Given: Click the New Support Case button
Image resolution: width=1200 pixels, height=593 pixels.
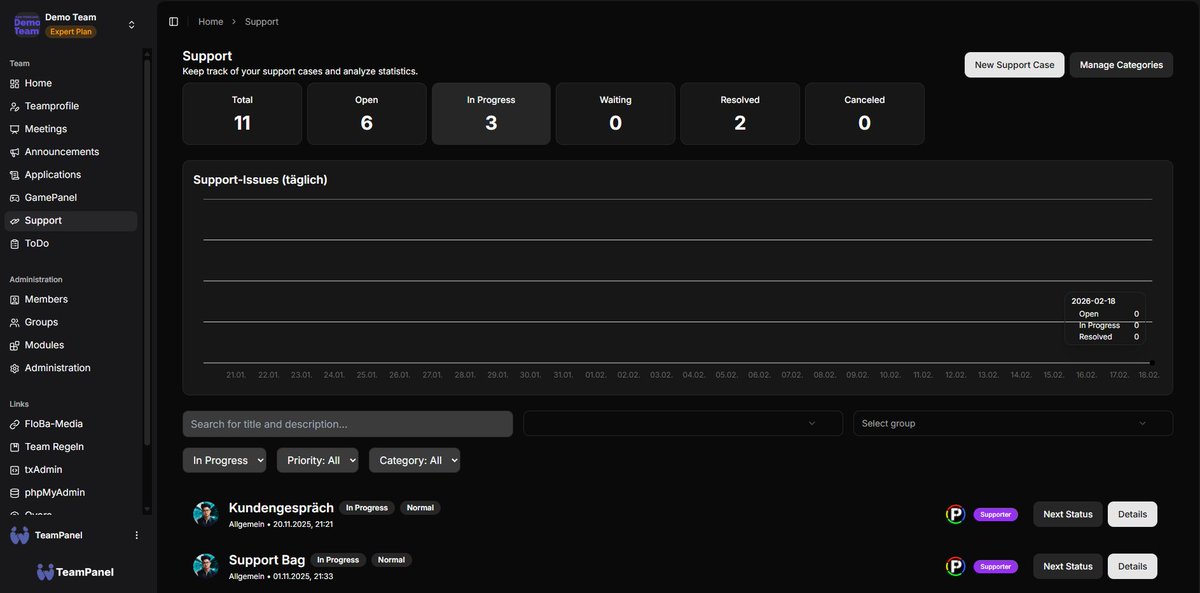Looking at the screenshot, I should point(1013,64).
